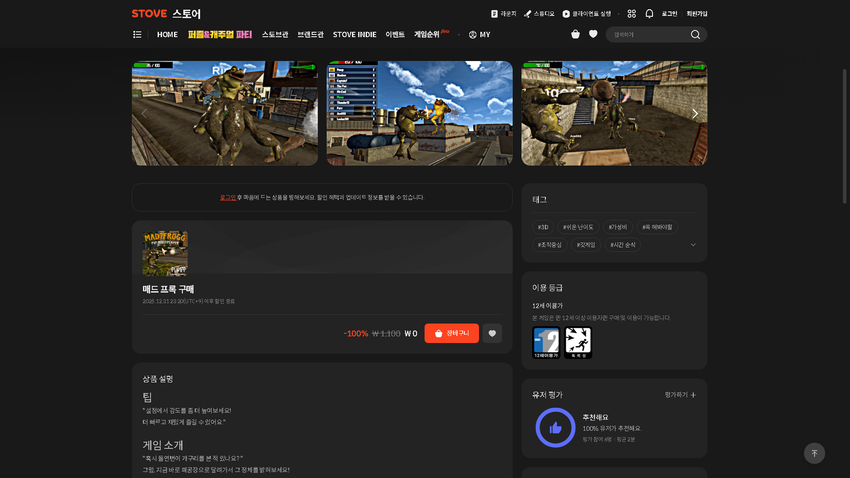Open the notifications bell icon

[x=649, y=14]
